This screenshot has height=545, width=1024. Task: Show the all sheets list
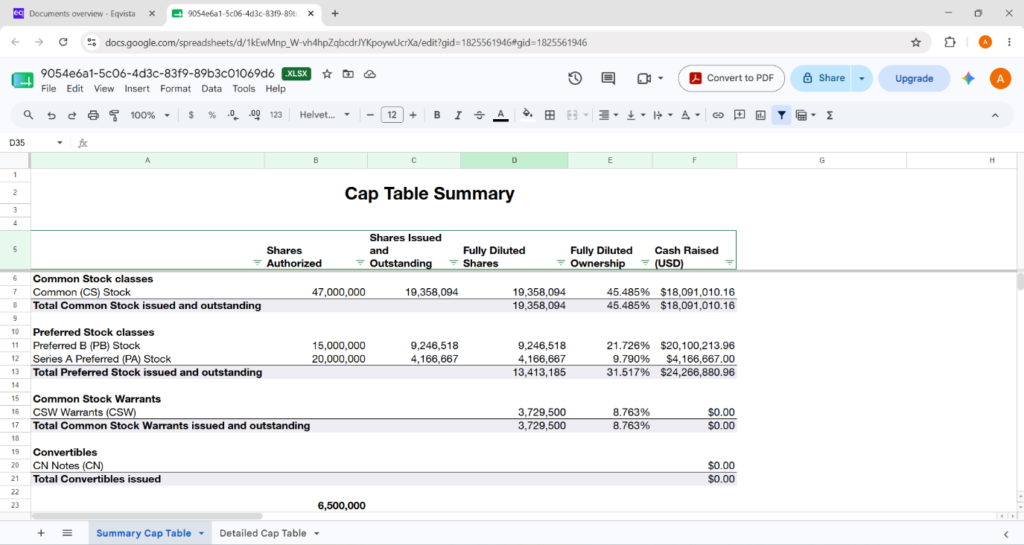pyautogui.click(x=67, y=533)
